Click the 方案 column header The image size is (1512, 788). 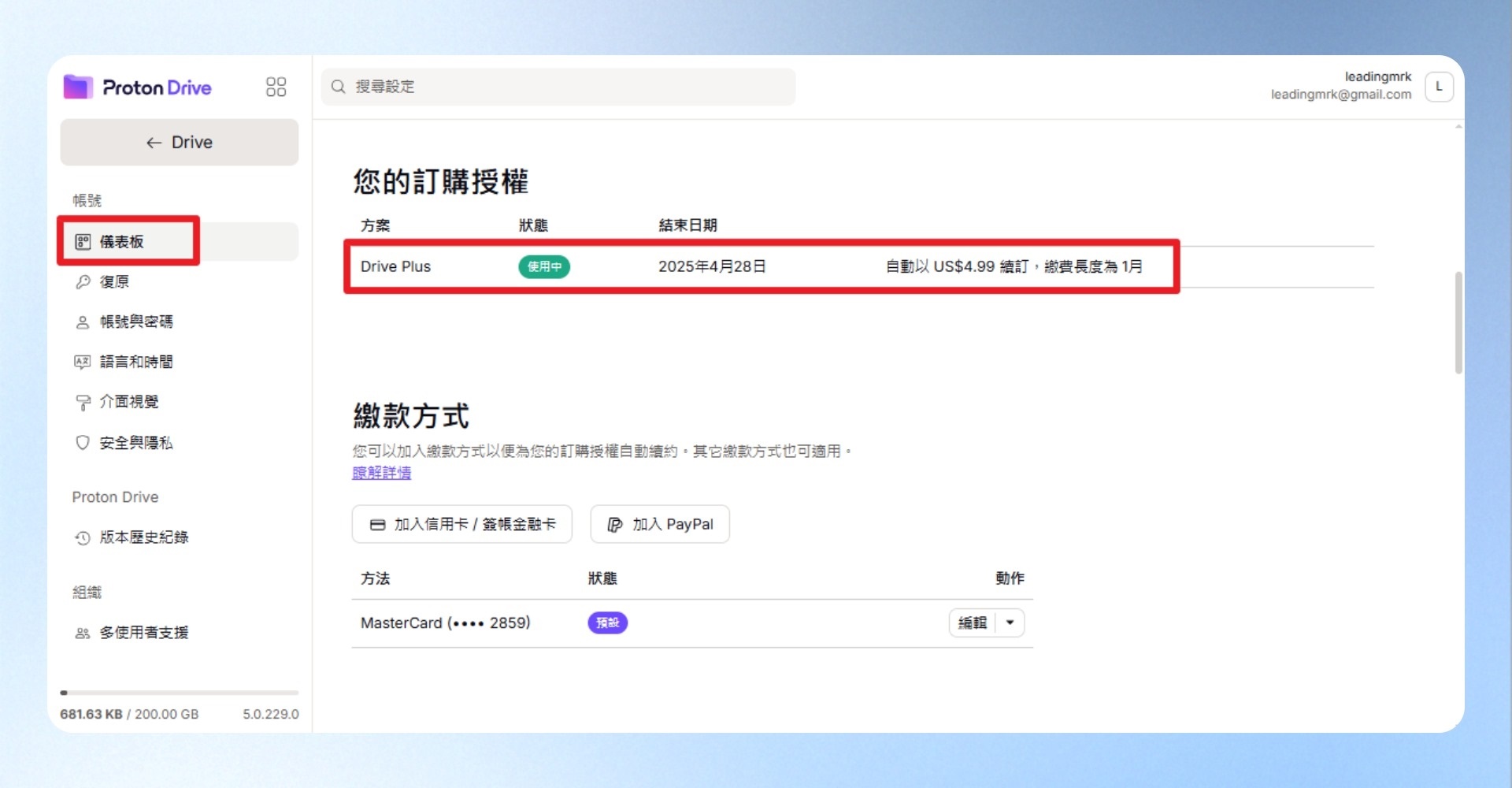point(376,226)
